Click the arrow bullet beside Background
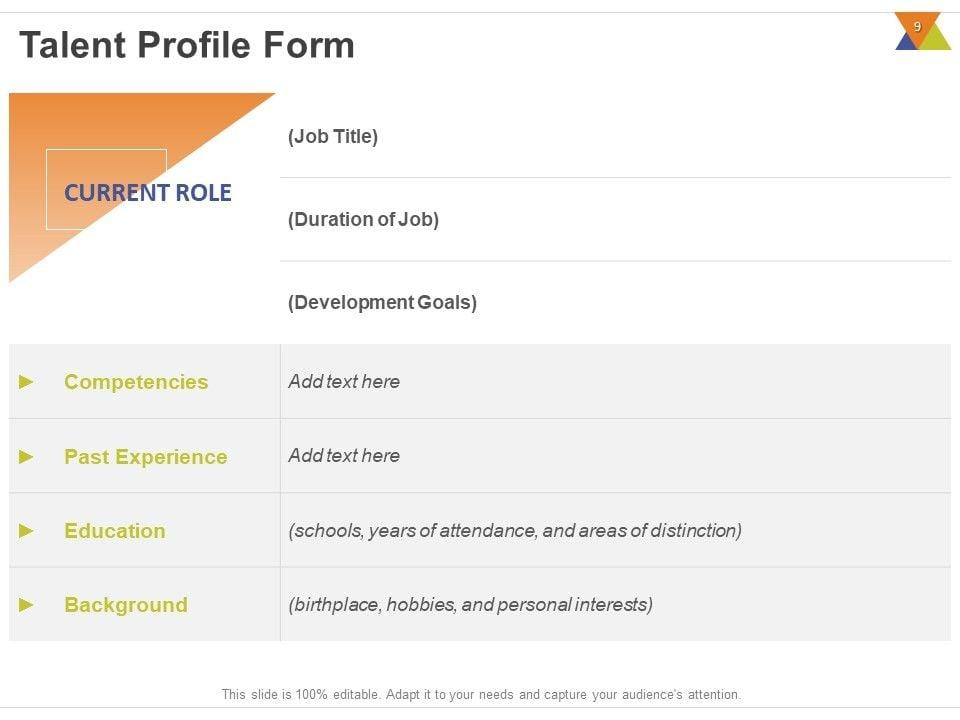The image size is (960, 720). coord(27,605)
